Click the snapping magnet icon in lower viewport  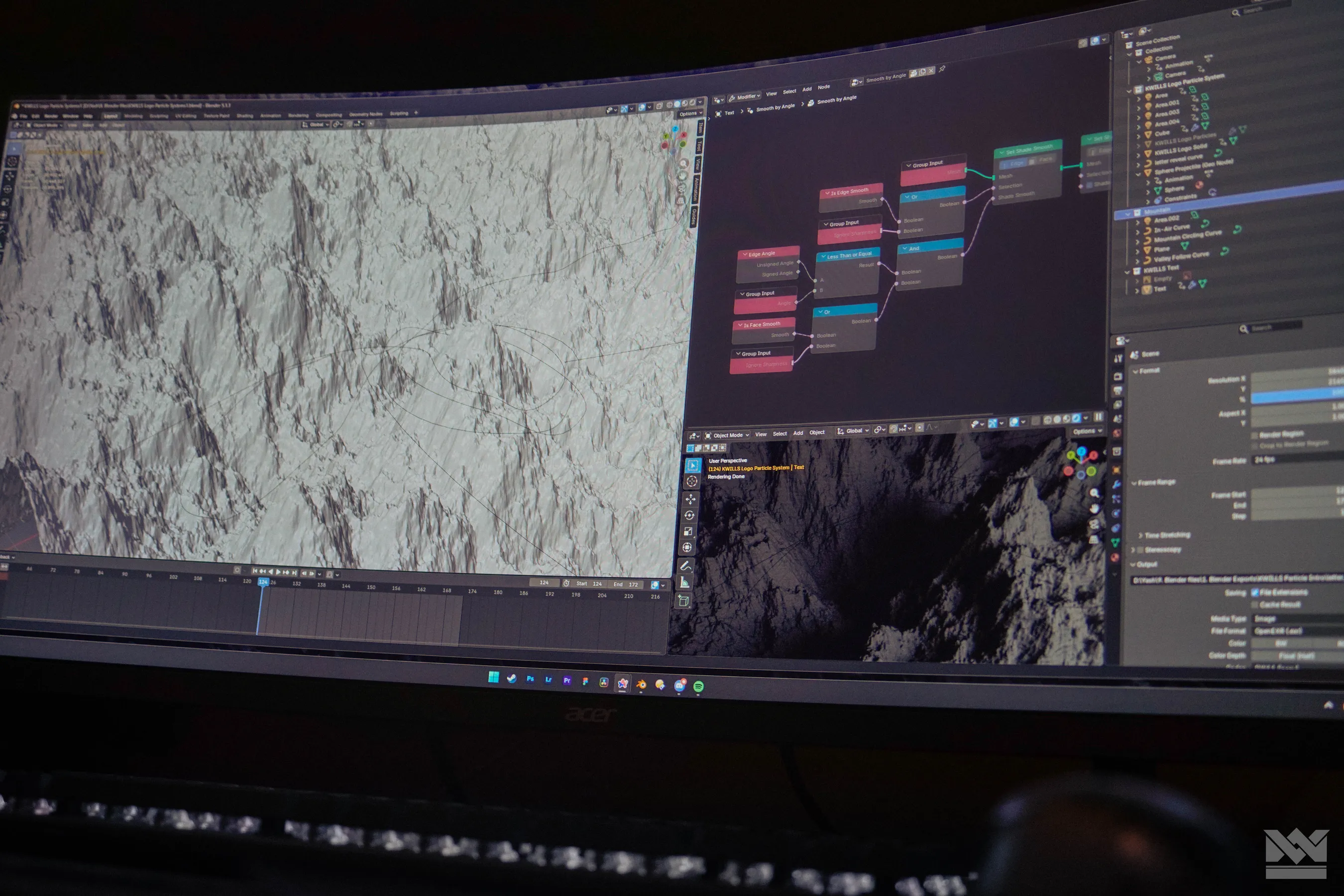click(x=893, y=429)
